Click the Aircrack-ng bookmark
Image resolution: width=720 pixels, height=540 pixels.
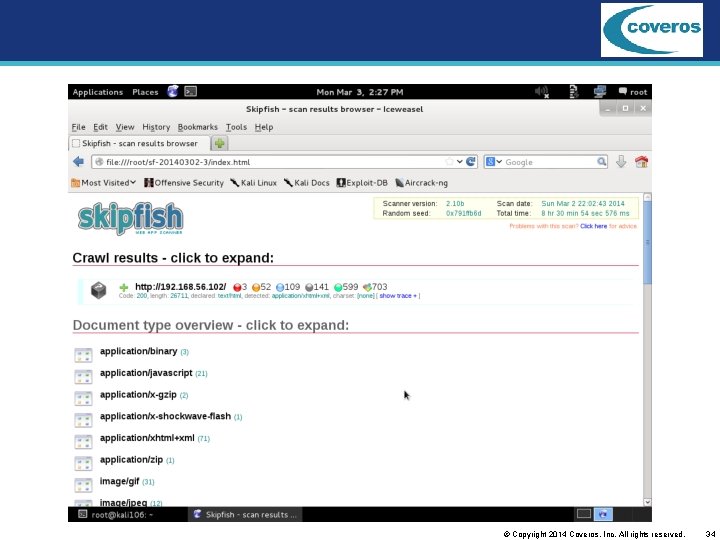tap(422, 183)
